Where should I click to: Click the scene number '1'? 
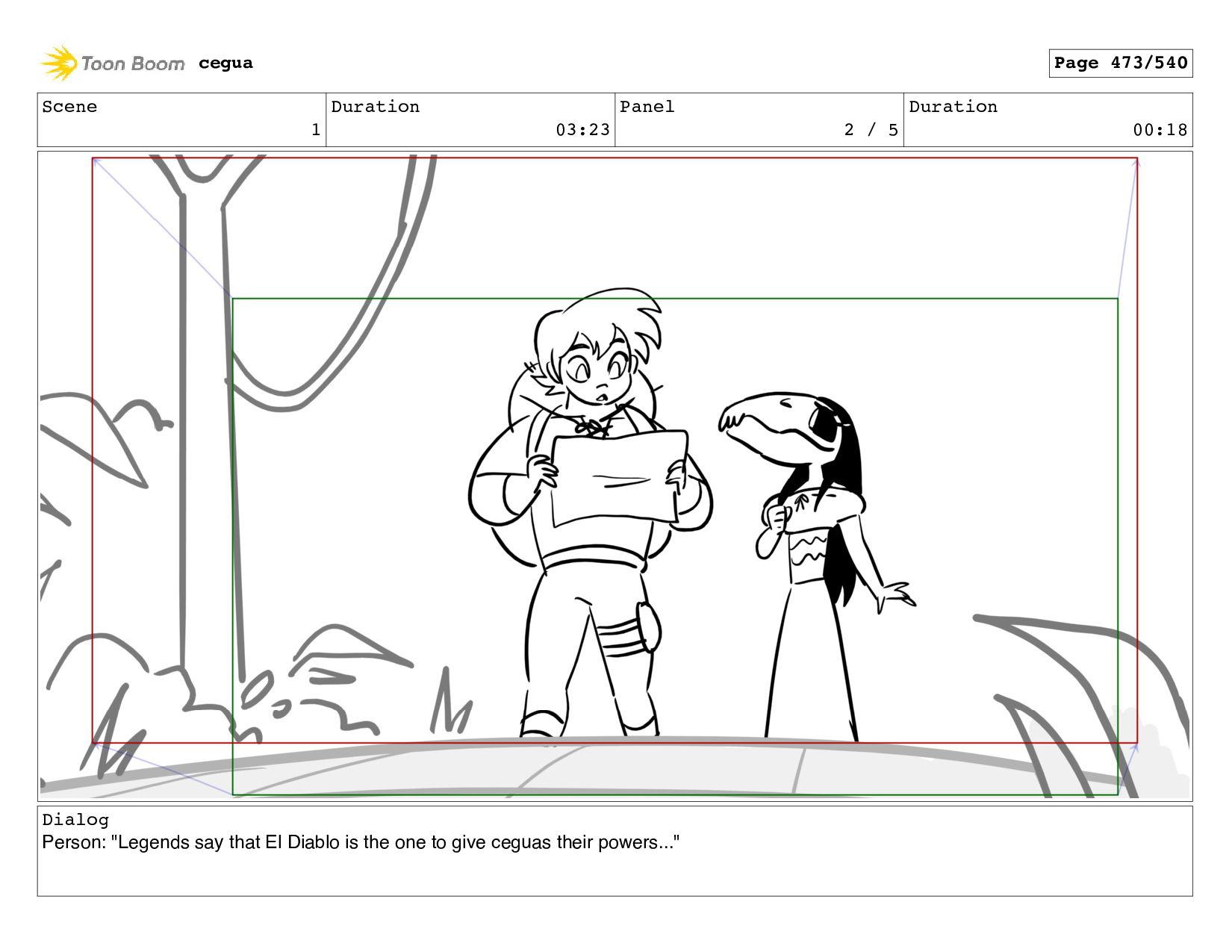tap(316, 130)
